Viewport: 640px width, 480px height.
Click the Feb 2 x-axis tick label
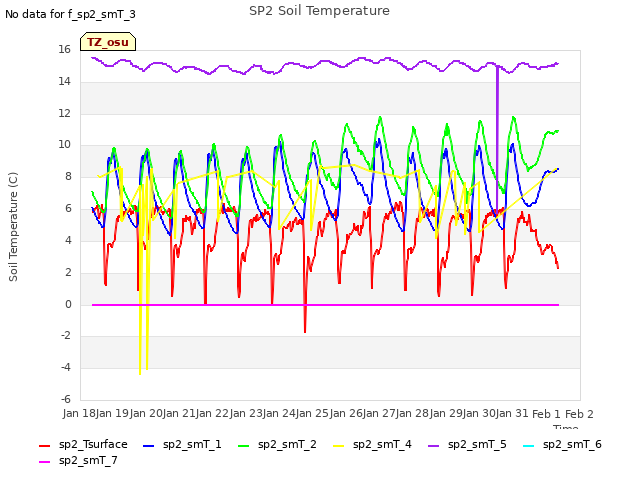pos(579,414)
